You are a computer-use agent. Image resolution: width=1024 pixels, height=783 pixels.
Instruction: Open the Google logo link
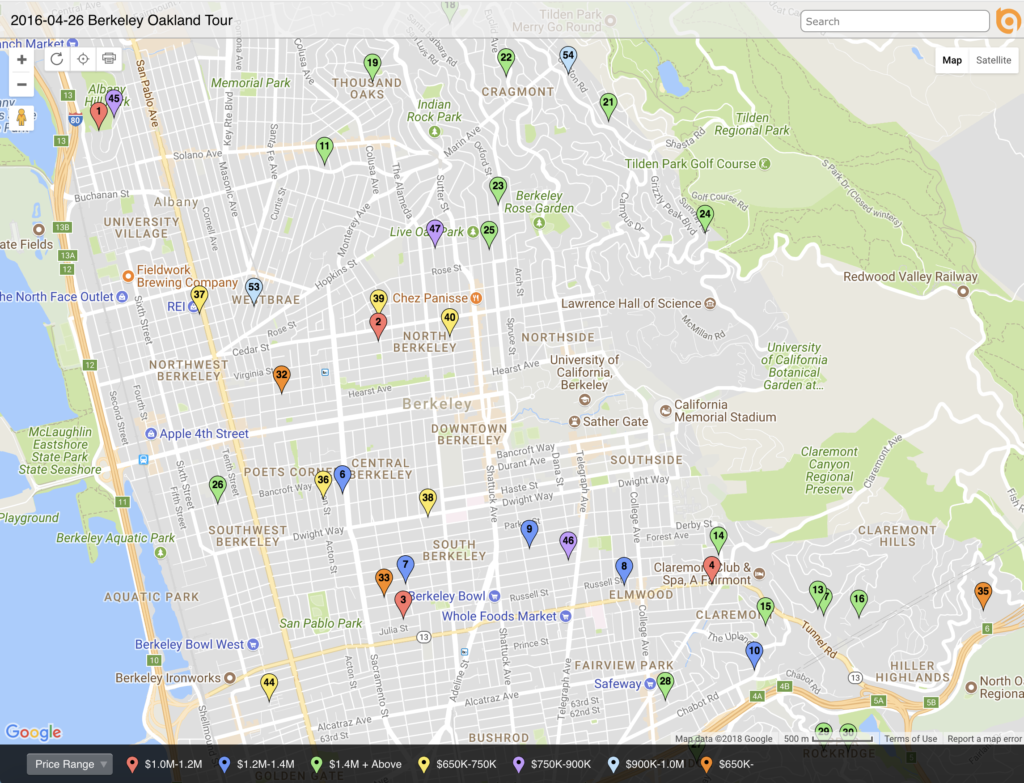(33, 732)
